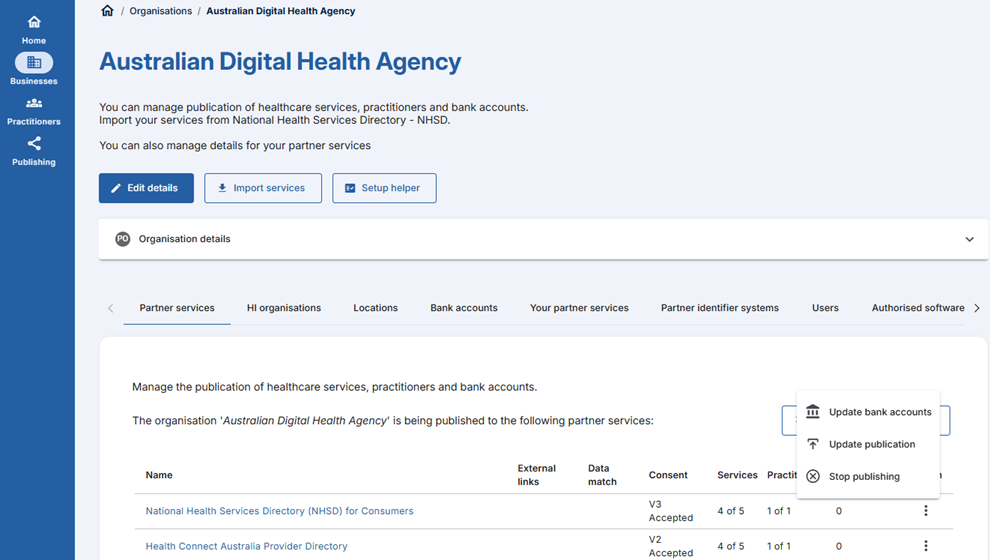990x560 pixels.
Task: Click the Home icon in sidebar
Action: [34, 23]
